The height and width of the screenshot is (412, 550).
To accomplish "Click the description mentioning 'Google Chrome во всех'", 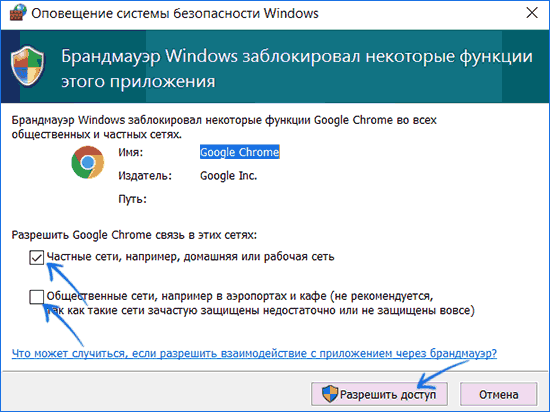I will pos(224,127).
